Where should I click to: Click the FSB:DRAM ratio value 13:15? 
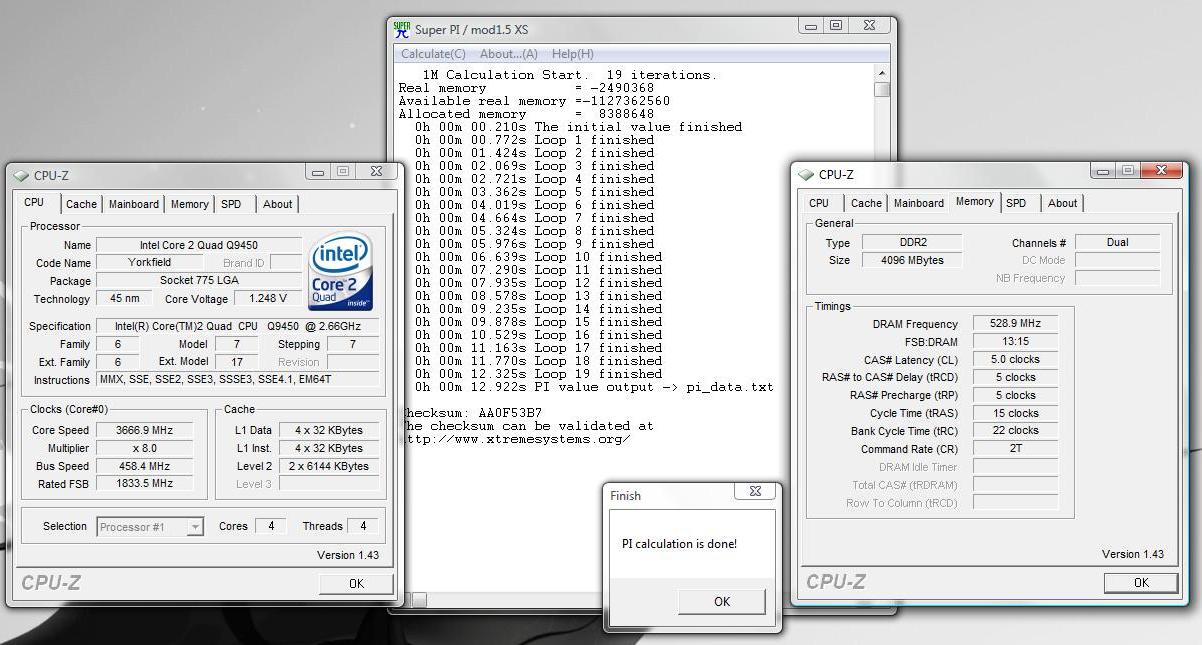pos(1014,342)
